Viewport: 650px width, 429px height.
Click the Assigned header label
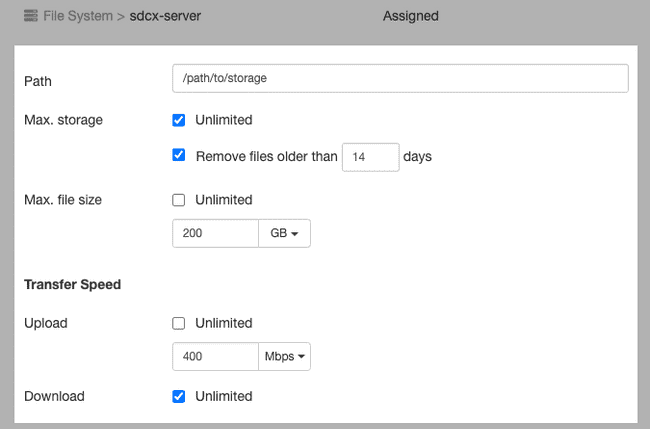point(410,16)
